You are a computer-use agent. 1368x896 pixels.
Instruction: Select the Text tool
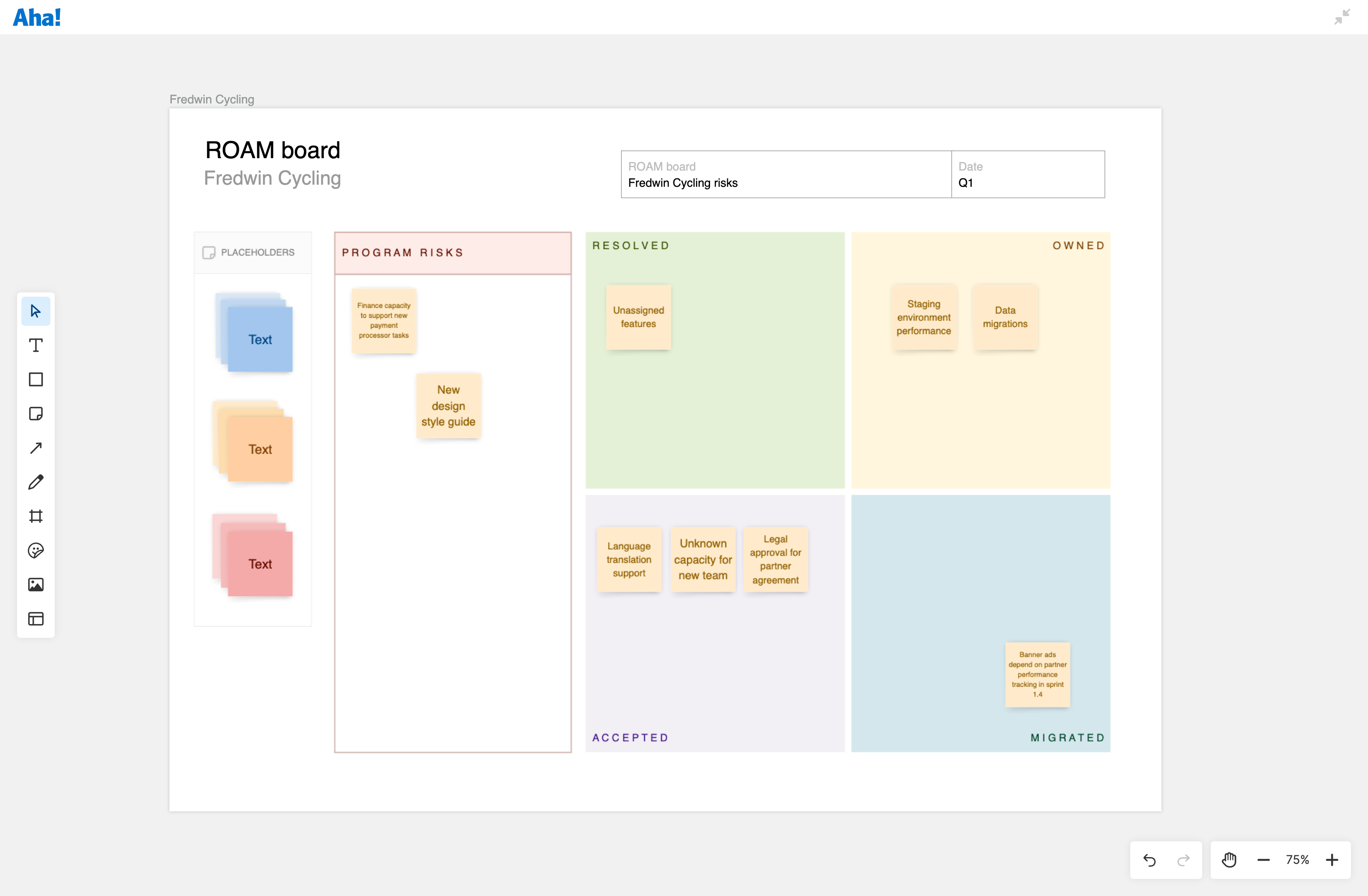35,345
